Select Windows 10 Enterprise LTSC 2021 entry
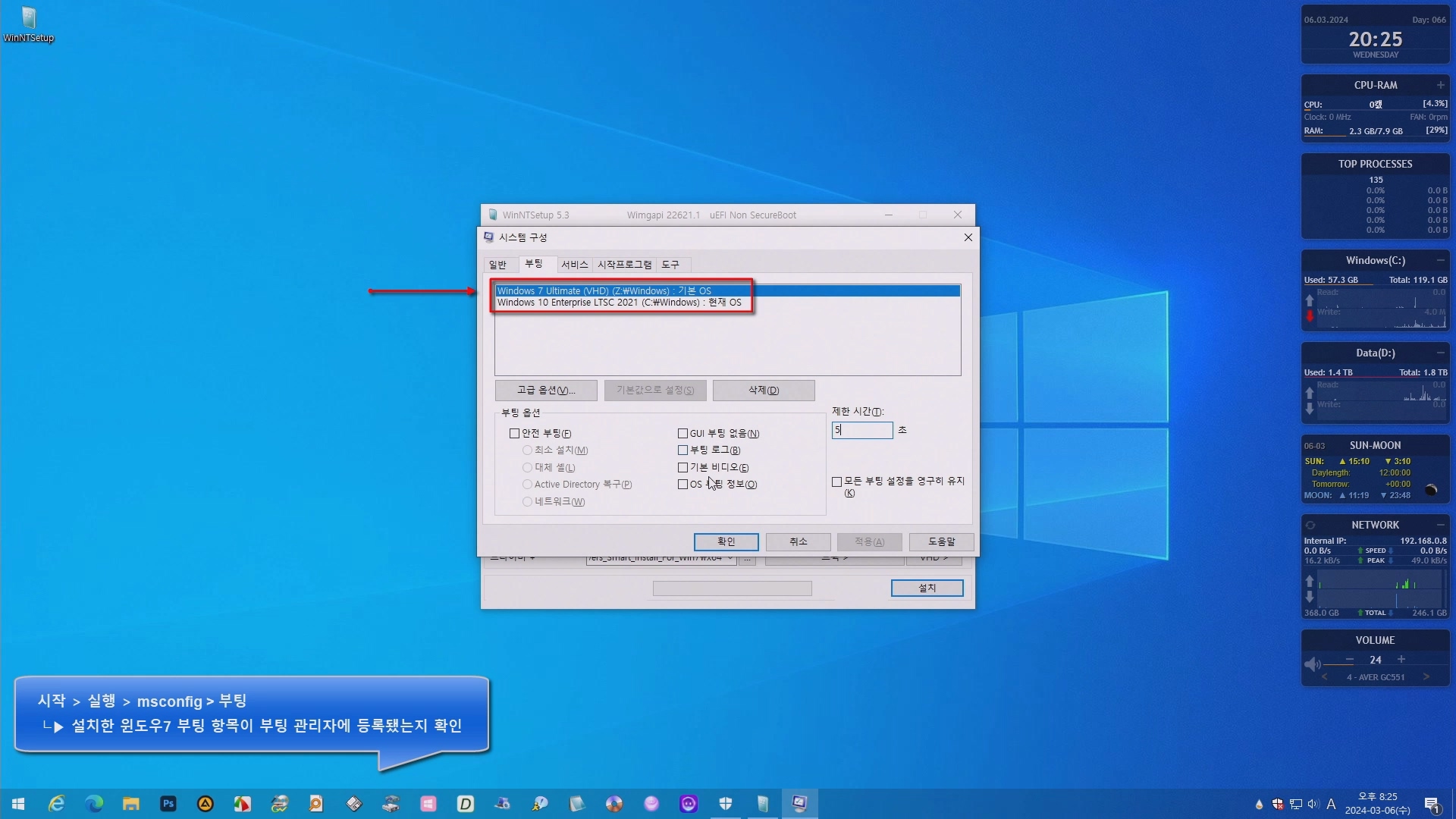1456x819 pixels. (727, 303)
